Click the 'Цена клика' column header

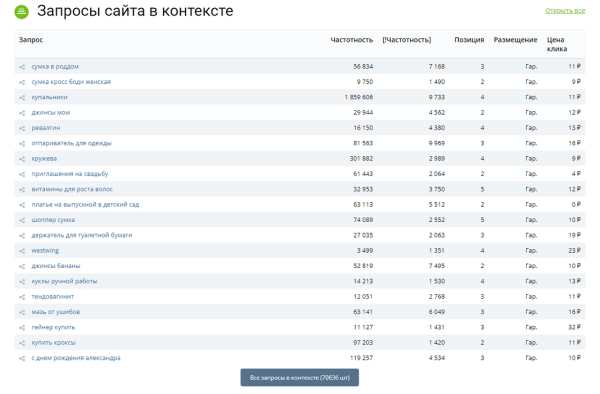coord(557,44)
